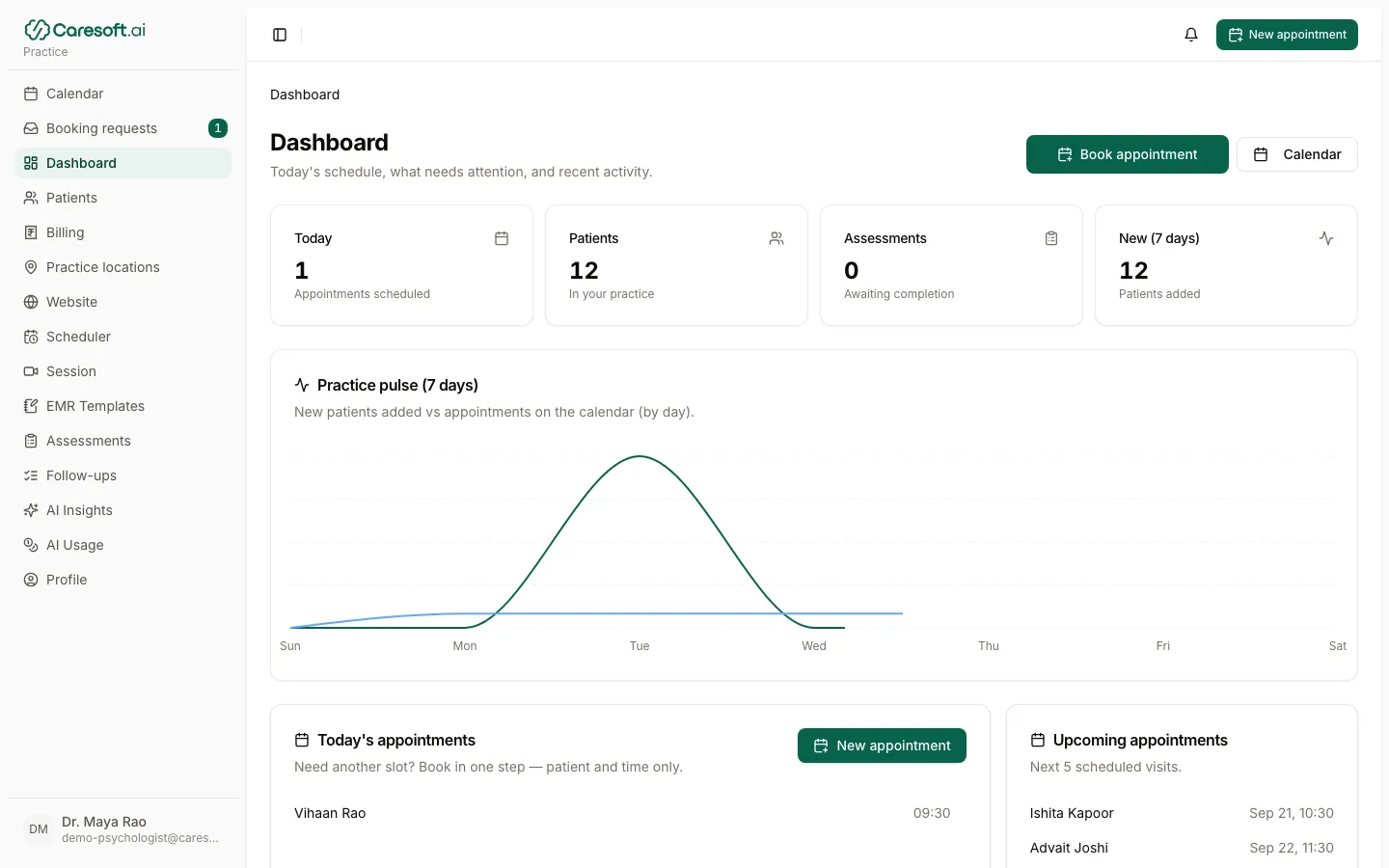Click clipboard icon in Assessments card
The height and width of the screenshot is (868, 1389).
click(1051, 238)
